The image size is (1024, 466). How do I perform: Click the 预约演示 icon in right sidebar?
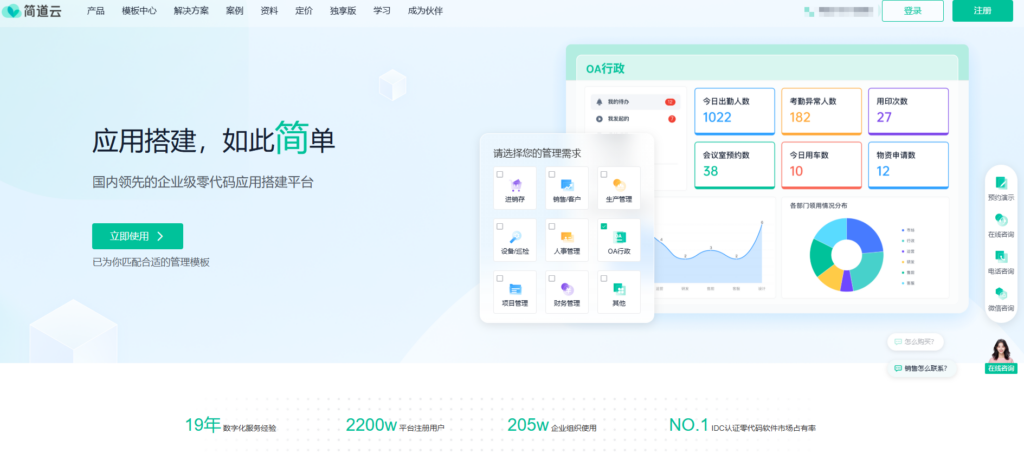(1000, 183)
